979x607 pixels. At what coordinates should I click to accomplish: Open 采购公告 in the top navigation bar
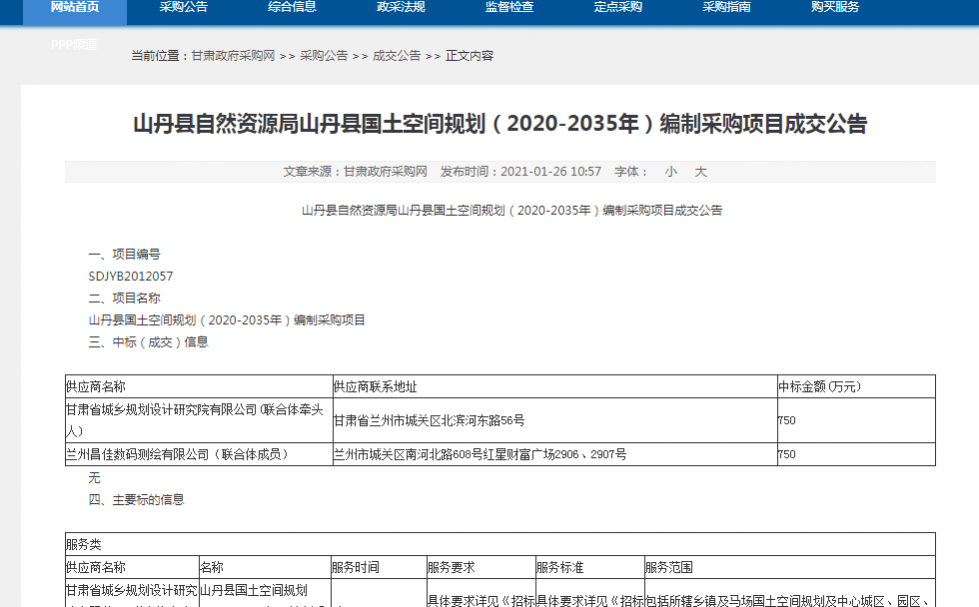[x=184, y=7]
